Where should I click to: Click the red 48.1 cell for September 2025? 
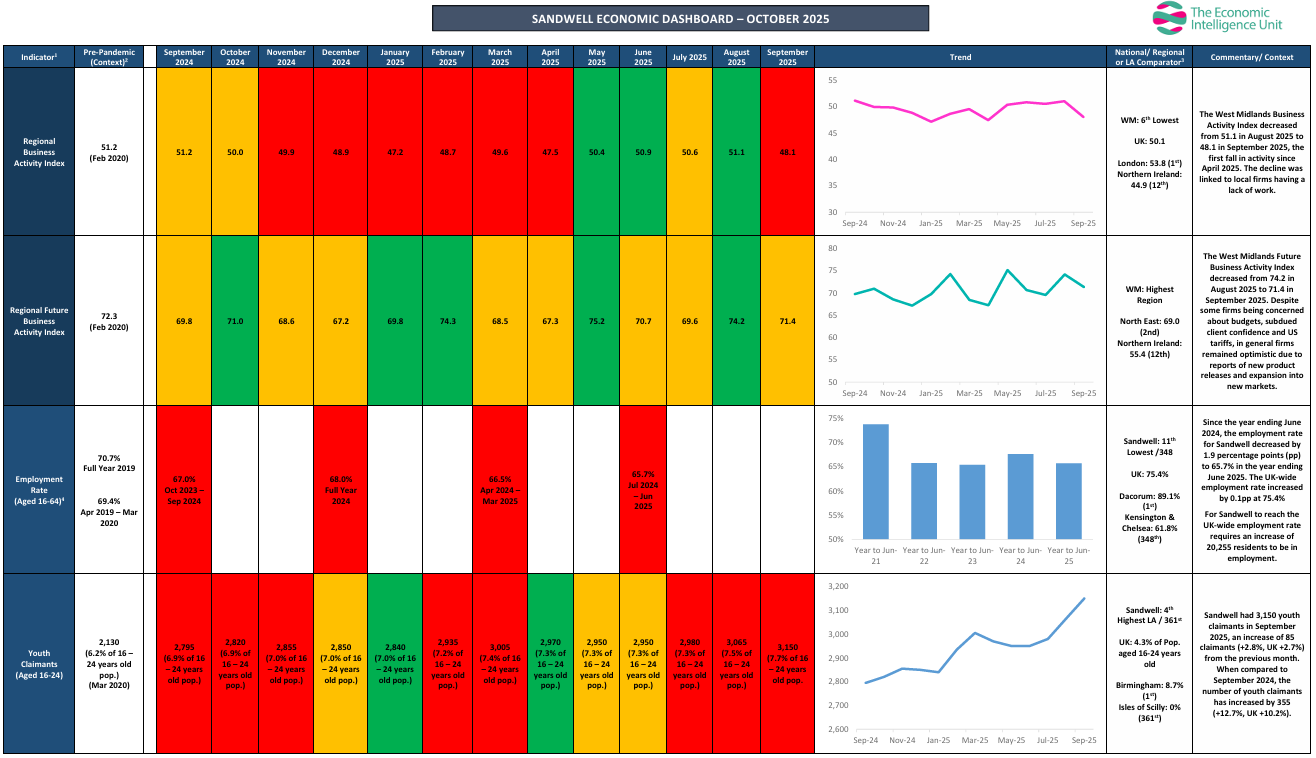787,152
